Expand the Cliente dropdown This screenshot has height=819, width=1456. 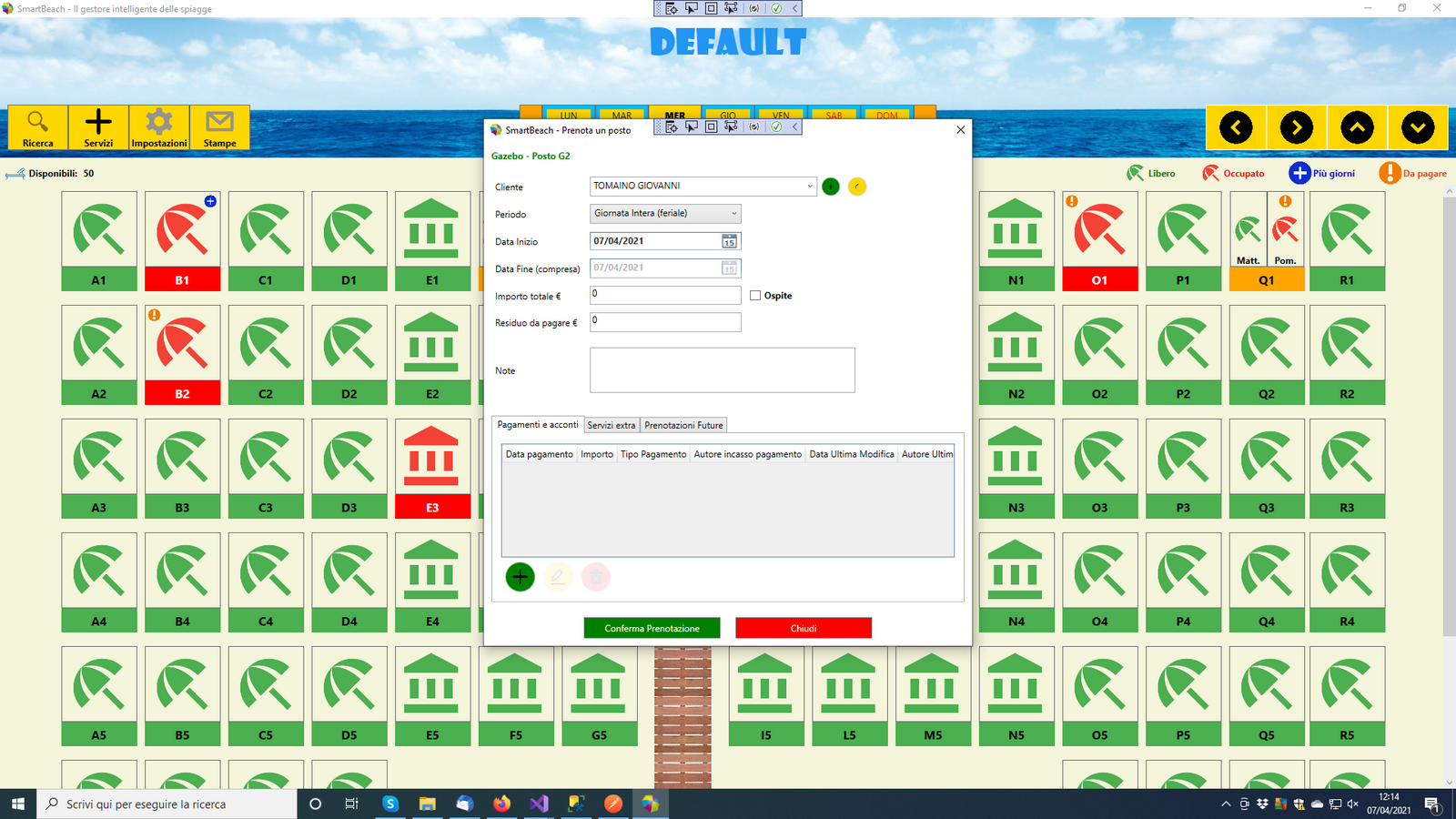809,187
